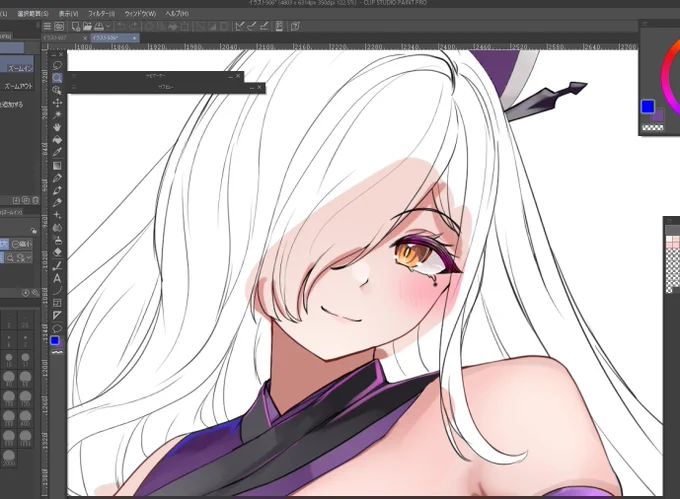Collapse the tool palette minimize bar

(55, 55)
